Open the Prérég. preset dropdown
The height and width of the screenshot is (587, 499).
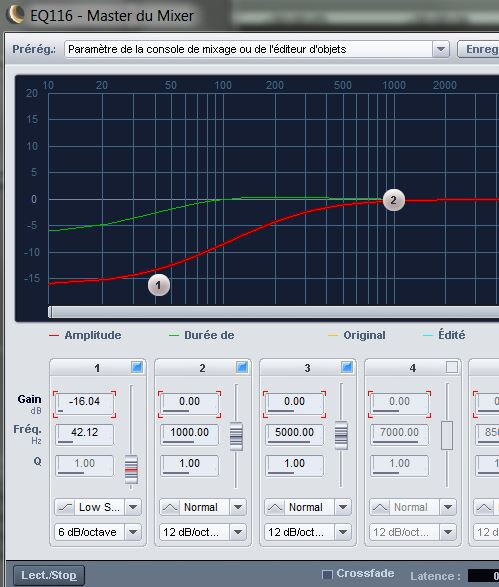coord(441,49)
